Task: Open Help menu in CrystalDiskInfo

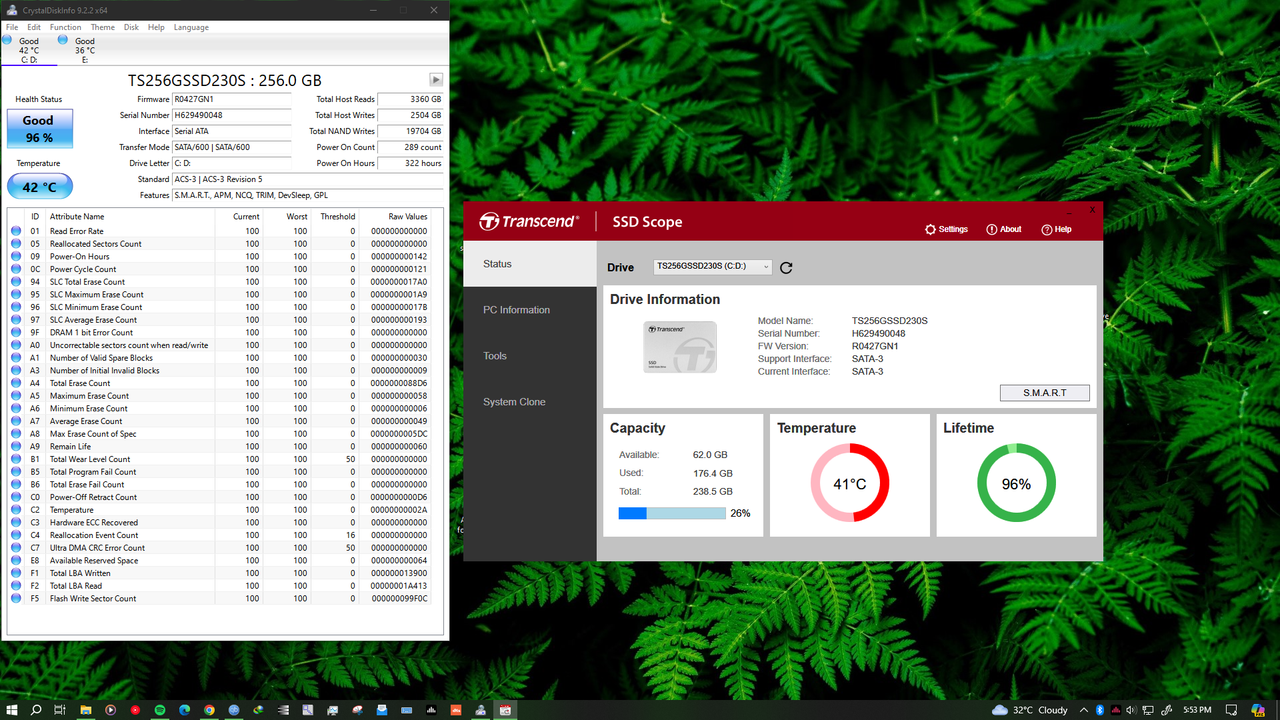Action: (x=156, y=27)
